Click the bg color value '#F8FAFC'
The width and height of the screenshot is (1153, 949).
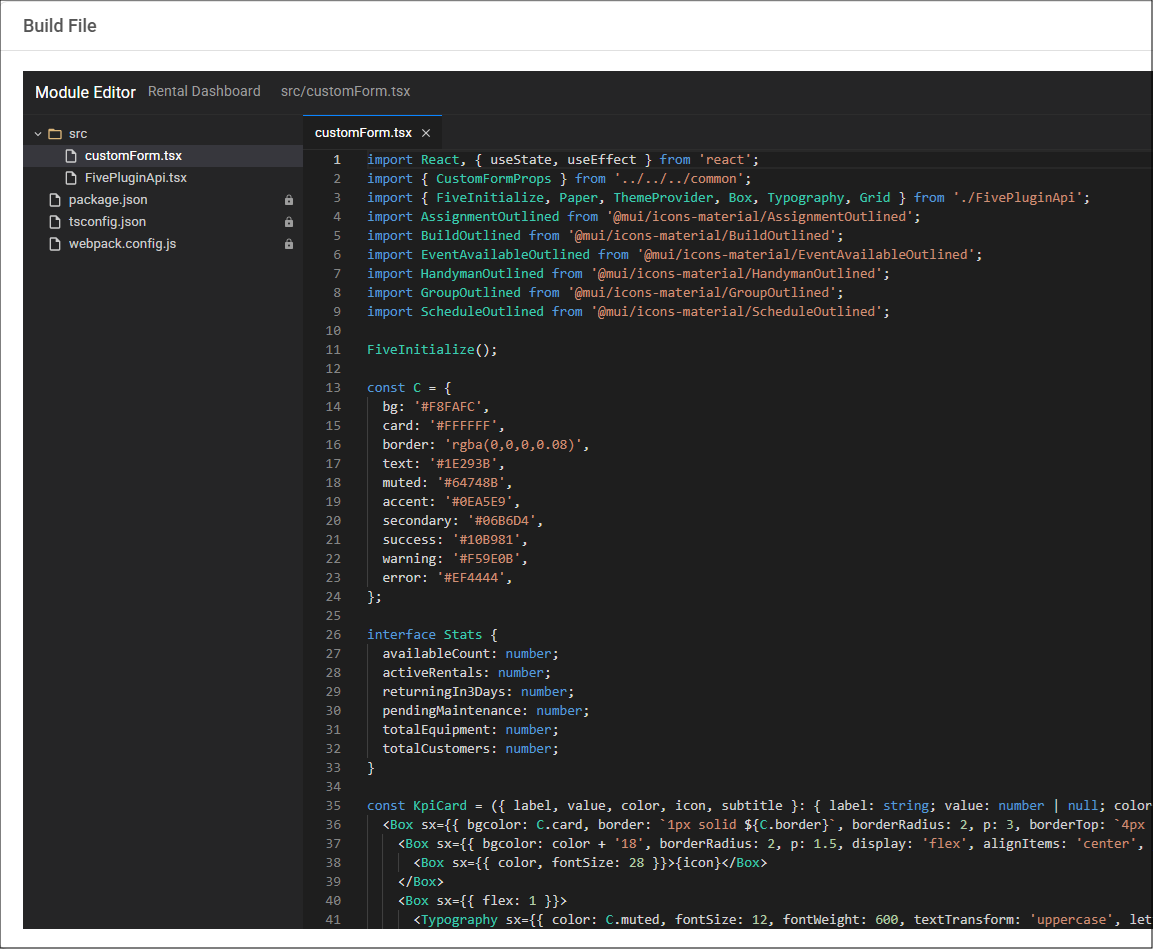pos(448,407)
